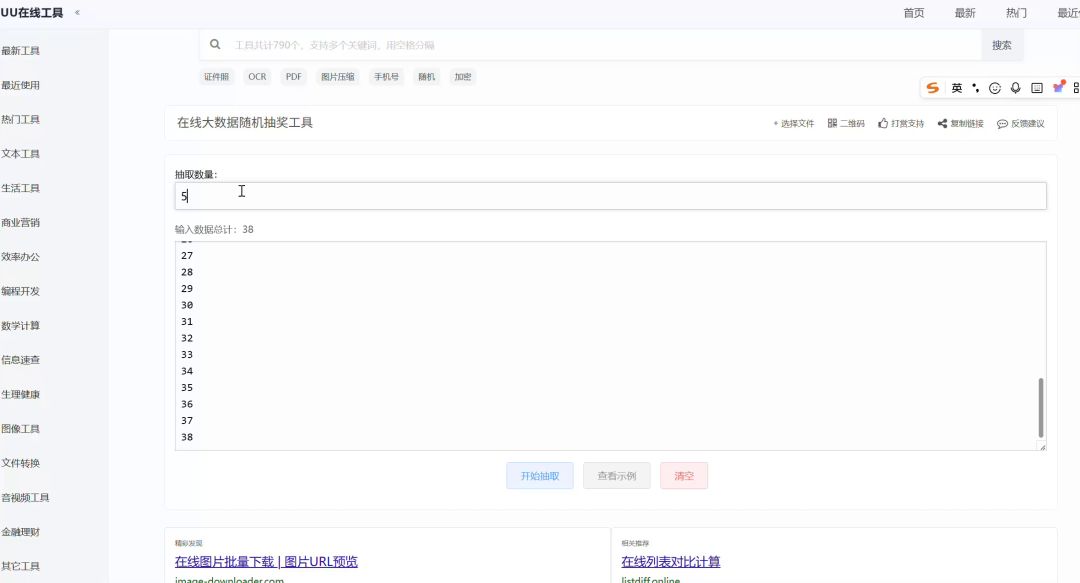1080x583 pixels.
Task: Click the magnifier icon in search bar
Action: tap(215, 45)
